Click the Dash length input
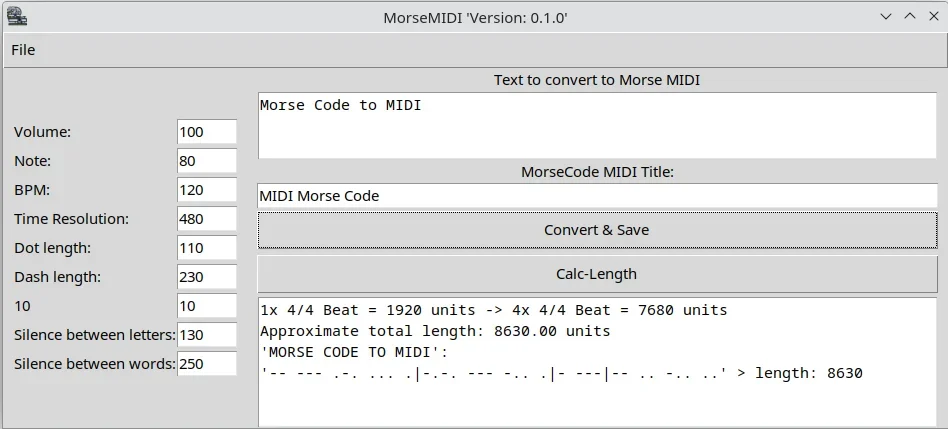 (206, 277)
